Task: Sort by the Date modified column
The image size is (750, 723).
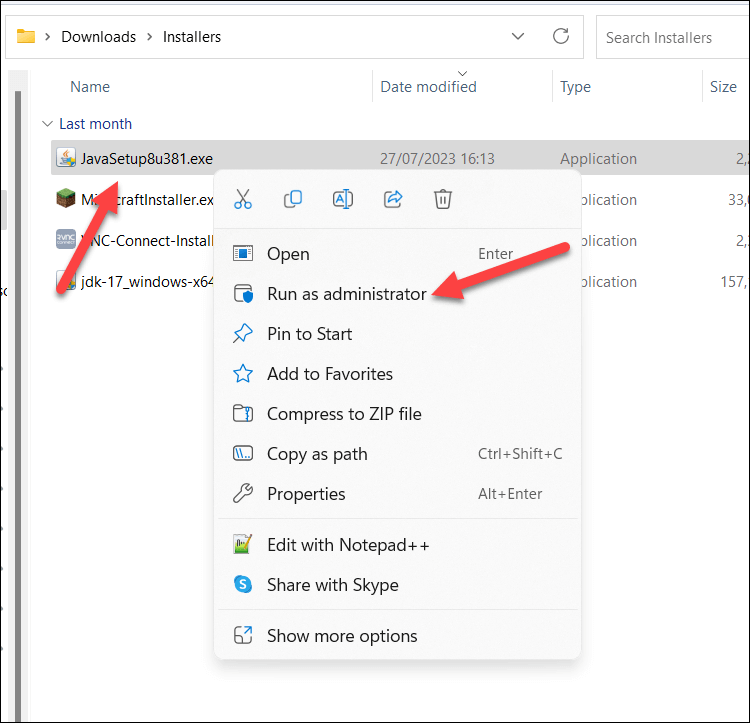Action: [x=428, y=87]
